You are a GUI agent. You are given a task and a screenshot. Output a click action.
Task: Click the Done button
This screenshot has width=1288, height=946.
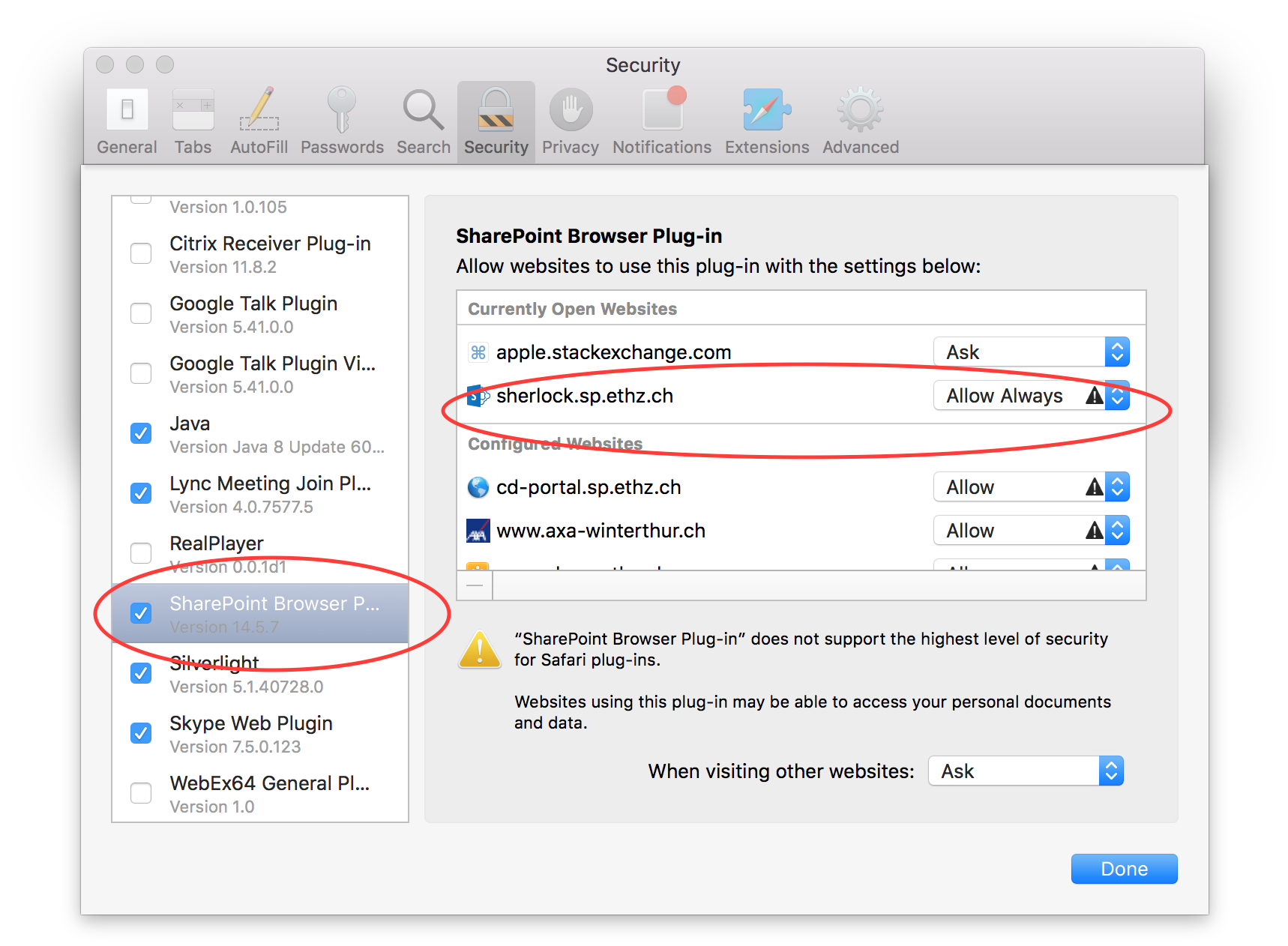click(1124, 869)
